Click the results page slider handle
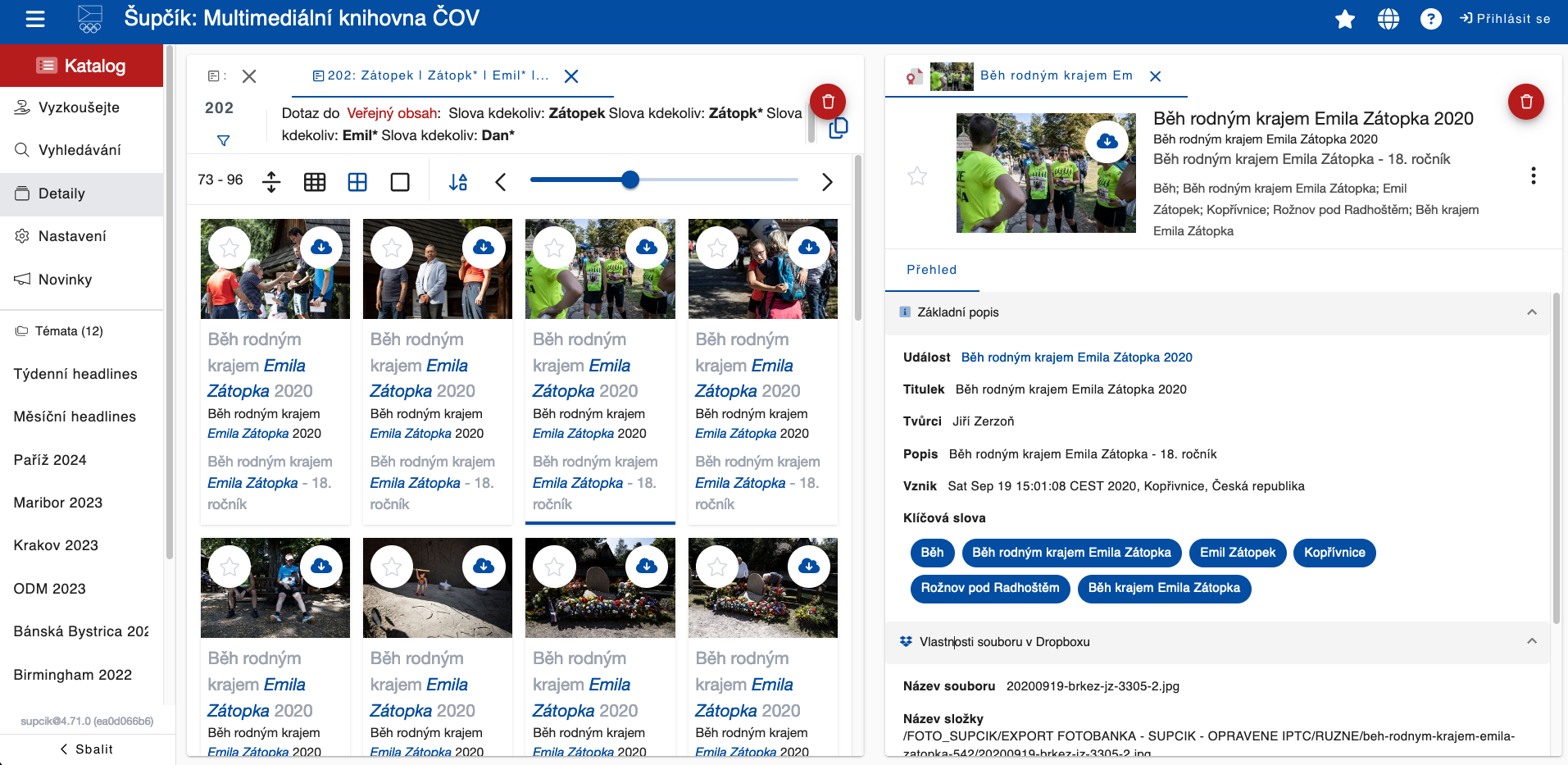Screen dimensions: 1568x765 pos(629,180)
